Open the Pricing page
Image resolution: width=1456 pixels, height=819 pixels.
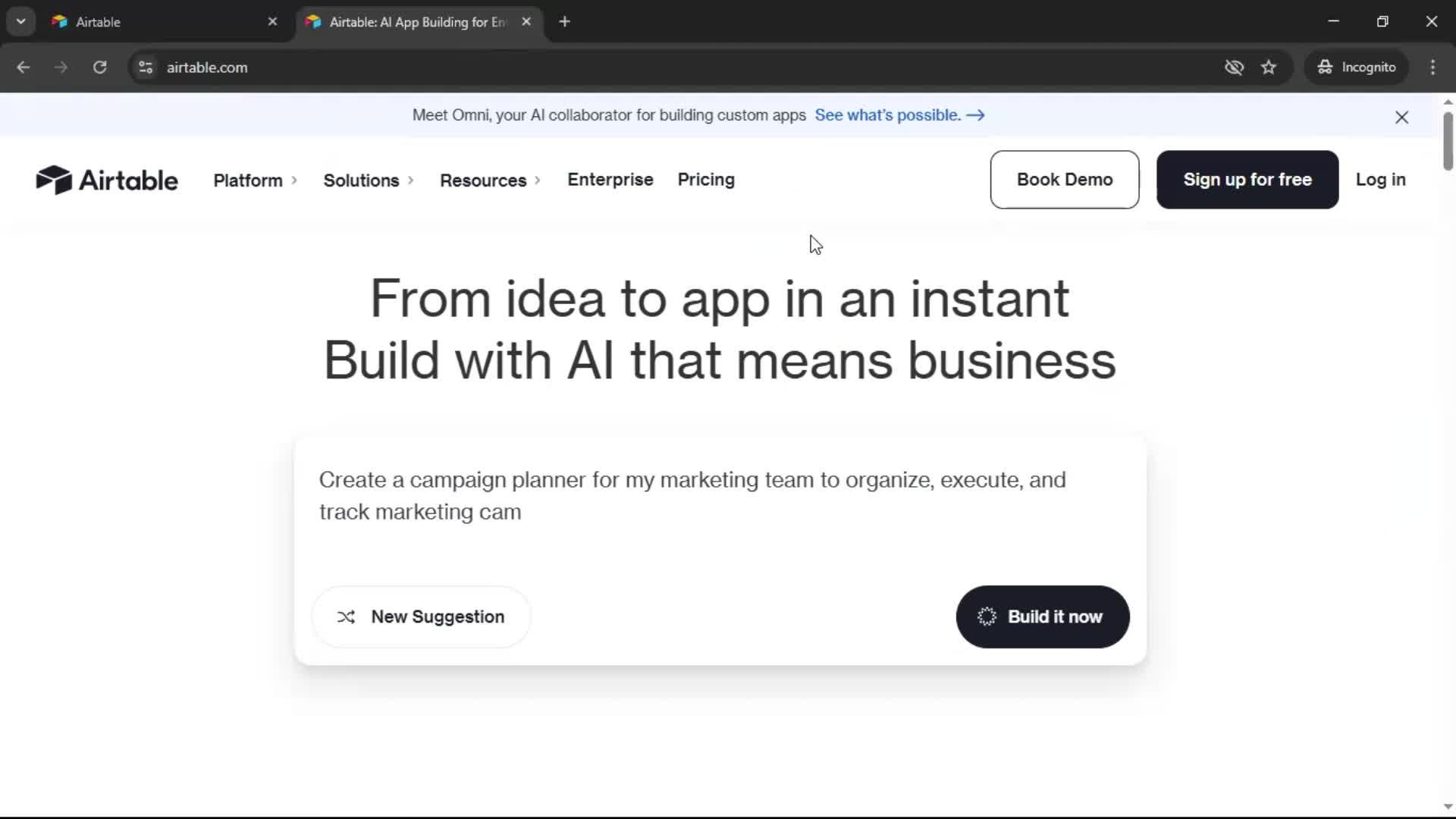[x=706, y=180]
